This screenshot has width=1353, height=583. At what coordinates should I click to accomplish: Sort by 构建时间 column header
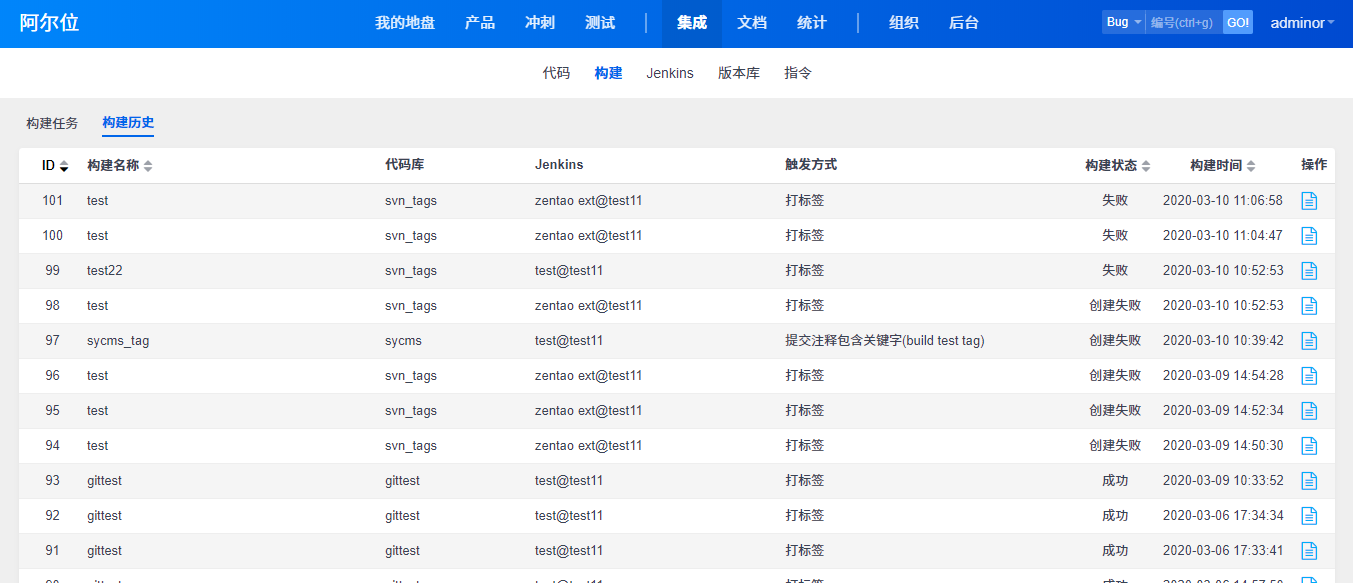pyautogui.click(x=1222, y=166)
